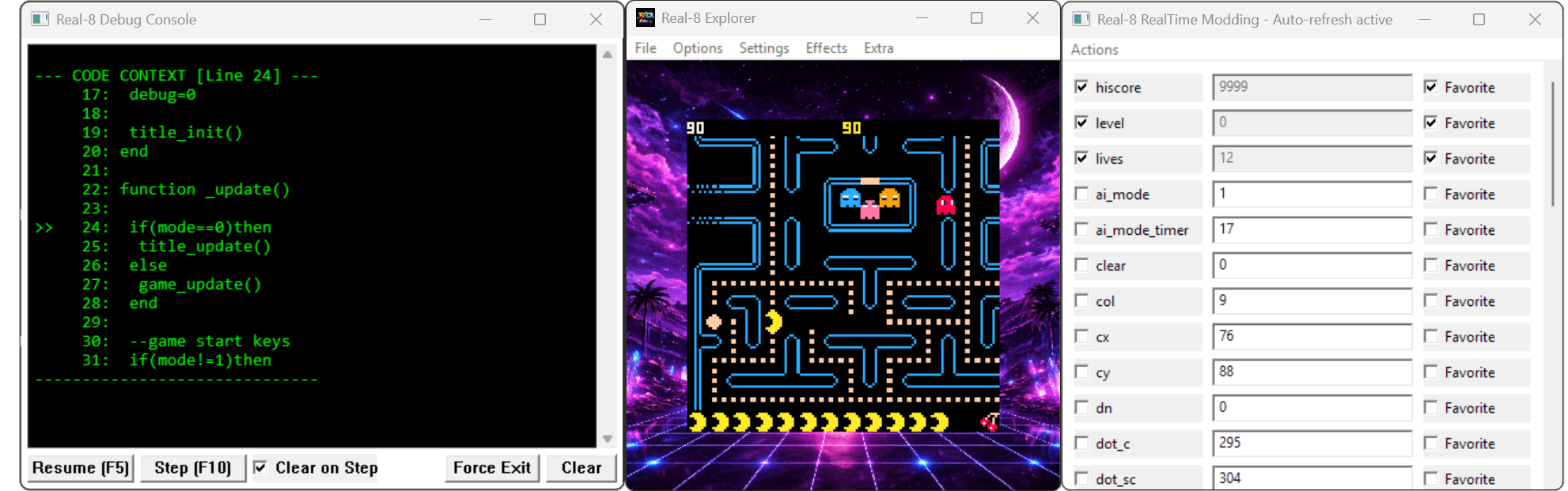Click the ai_mode value field
1568x491 pixels.
click(1312, 194)
